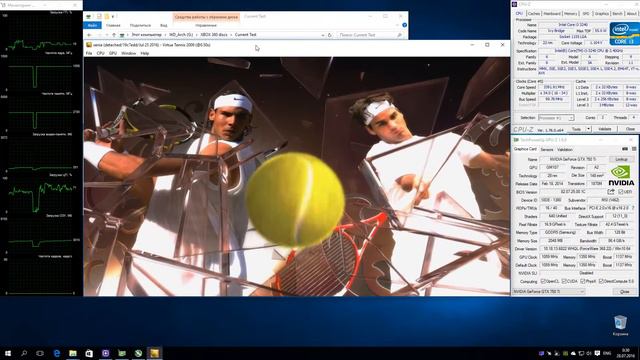This screenshot has height=360, width=640.
Task: Switch to the active Xenia taskbar icon
Action: 154,353
